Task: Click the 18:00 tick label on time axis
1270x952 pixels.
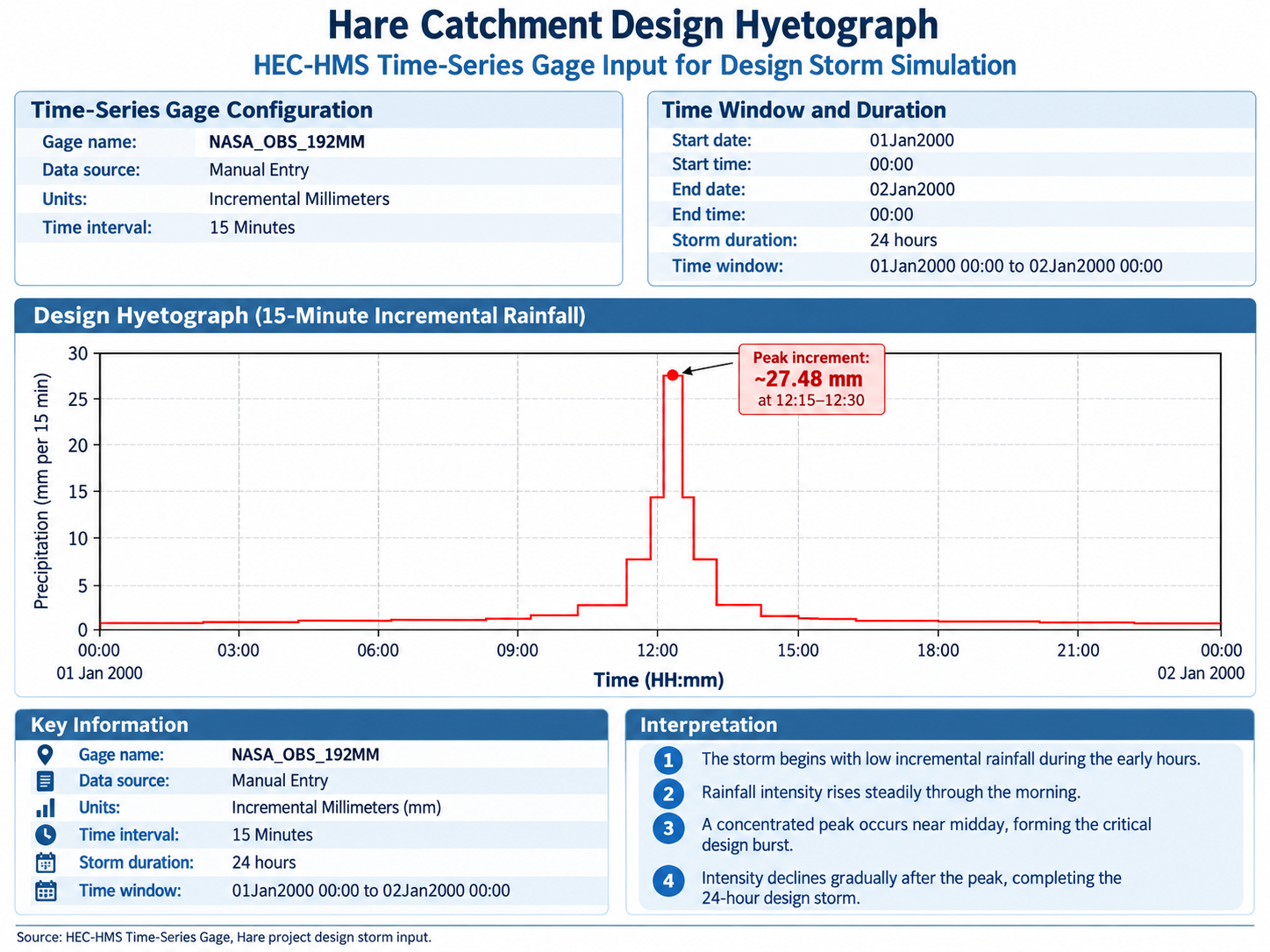Action: (x=938, y=650)
